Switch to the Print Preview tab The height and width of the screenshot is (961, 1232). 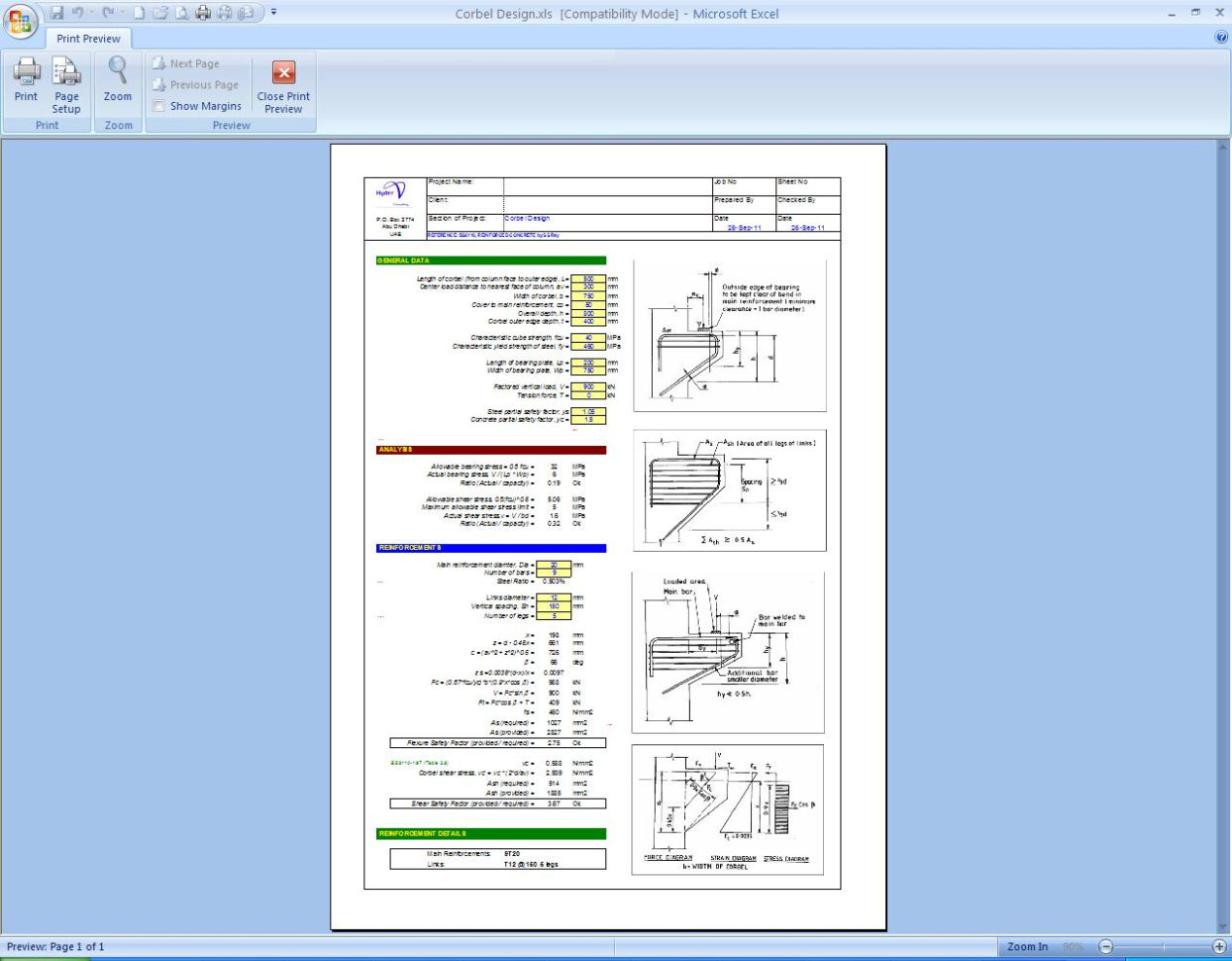click(x=88, y=38)
